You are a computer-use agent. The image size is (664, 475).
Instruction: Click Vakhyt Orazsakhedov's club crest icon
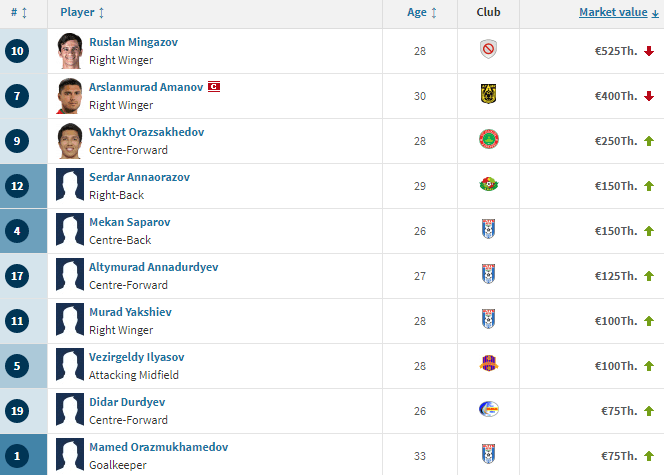click(488, 140)
